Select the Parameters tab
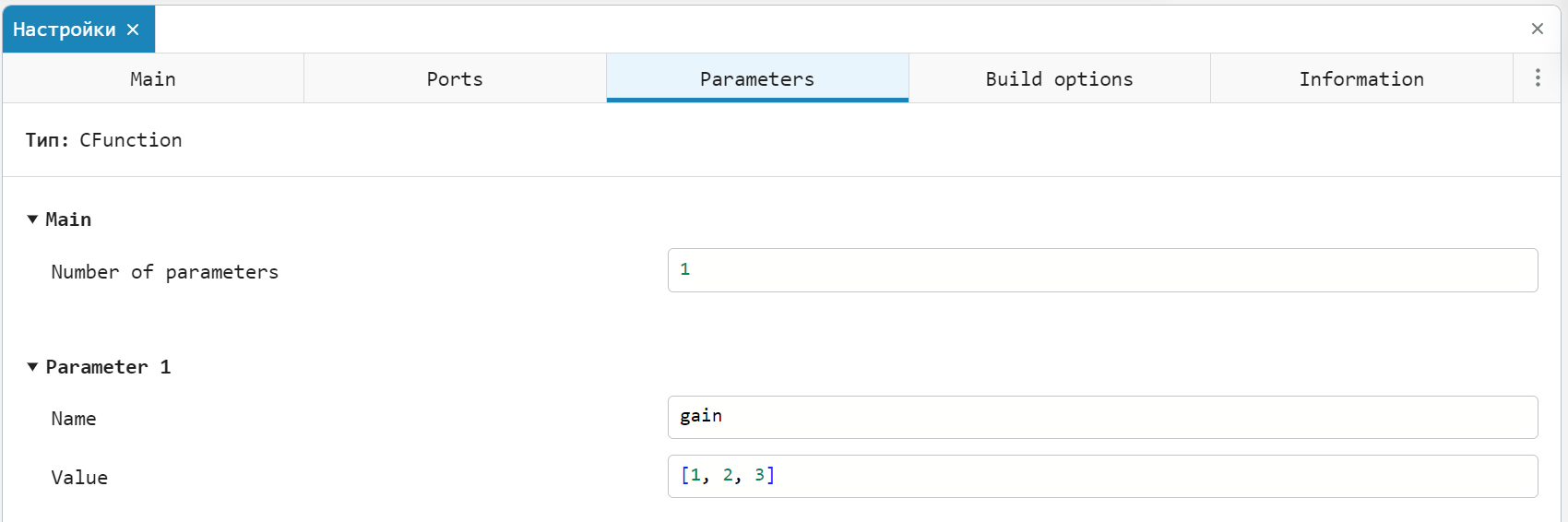The height and width of the screenshot is (522, 1568). coord(757,78)
